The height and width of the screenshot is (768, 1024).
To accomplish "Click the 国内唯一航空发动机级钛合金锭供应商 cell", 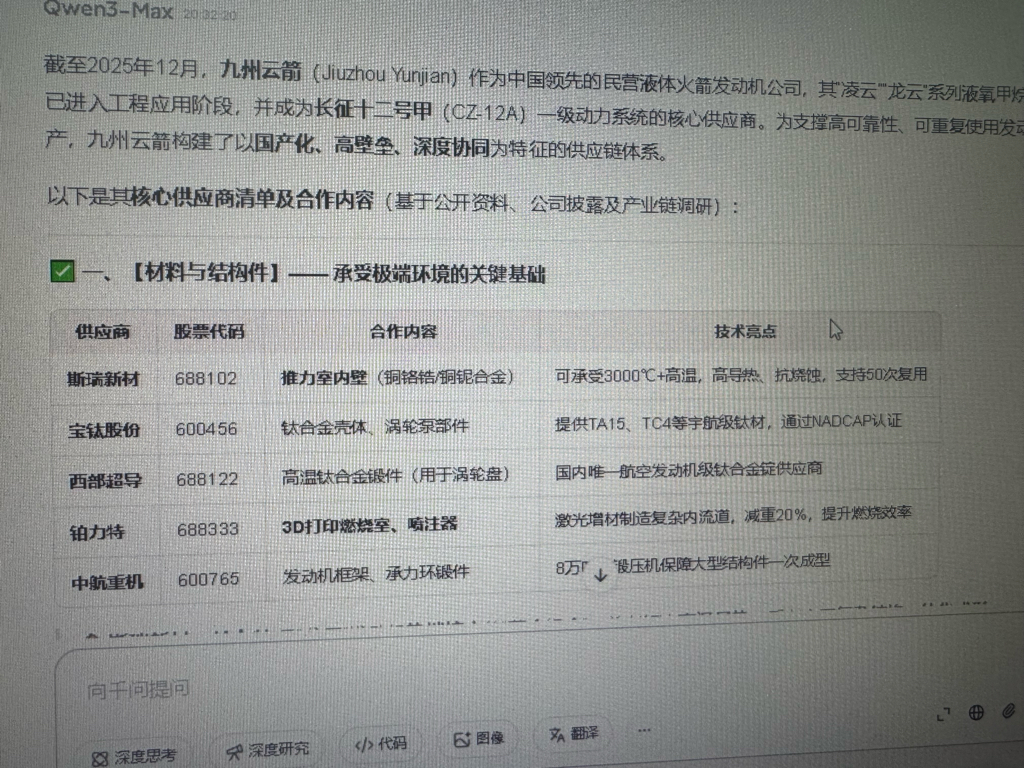I will pos(688,470).
